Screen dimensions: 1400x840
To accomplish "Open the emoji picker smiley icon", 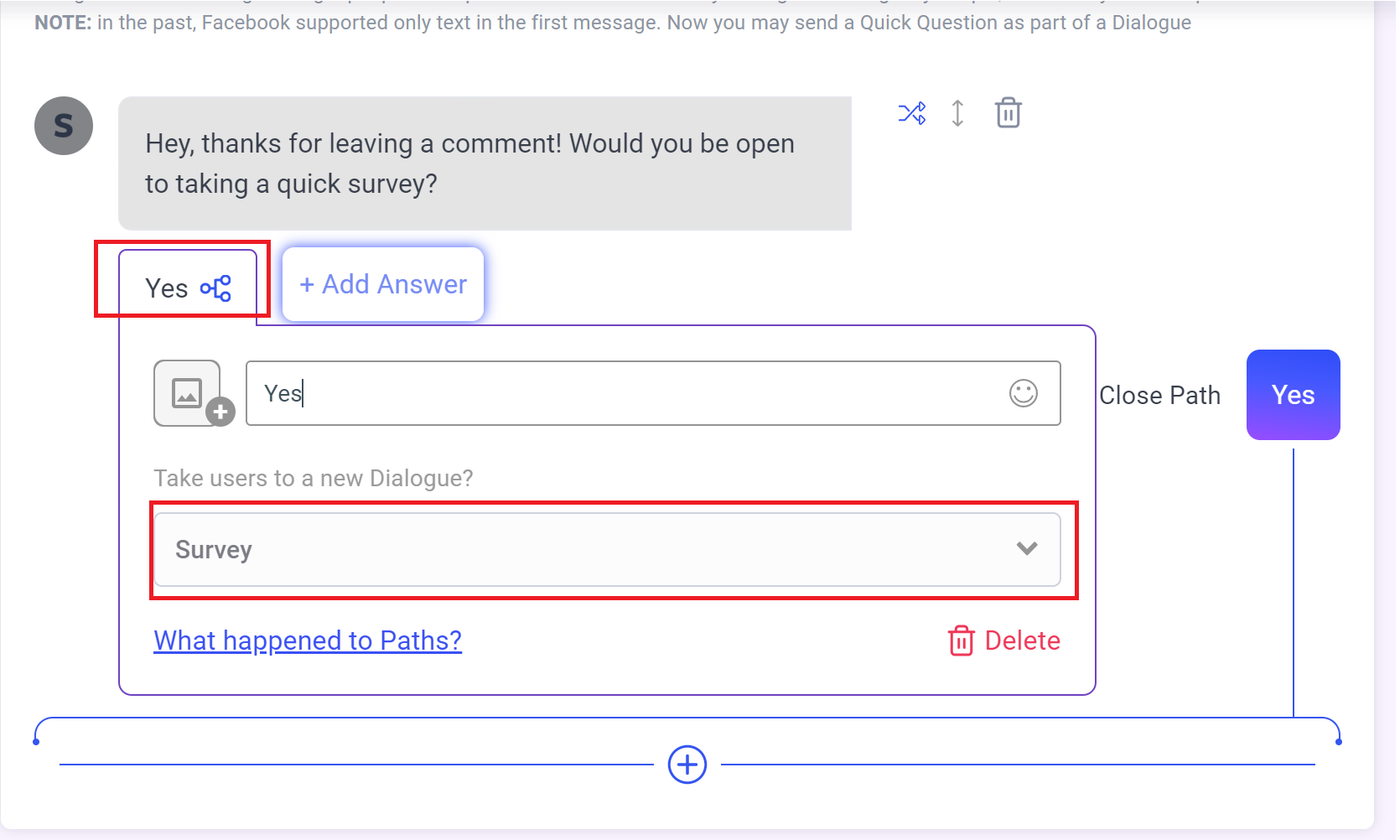I will pos(1024,393).
